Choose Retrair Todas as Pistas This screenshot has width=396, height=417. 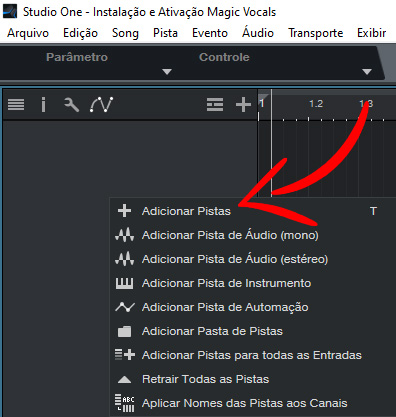(x=253, y=379)
